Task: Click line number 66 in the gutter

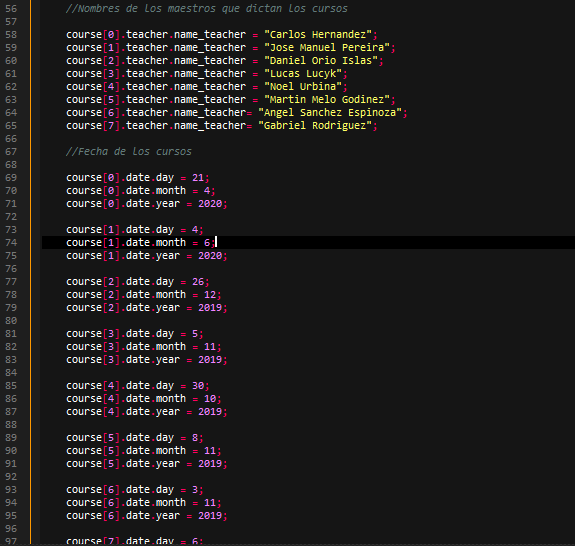Action: click(11, 139)
